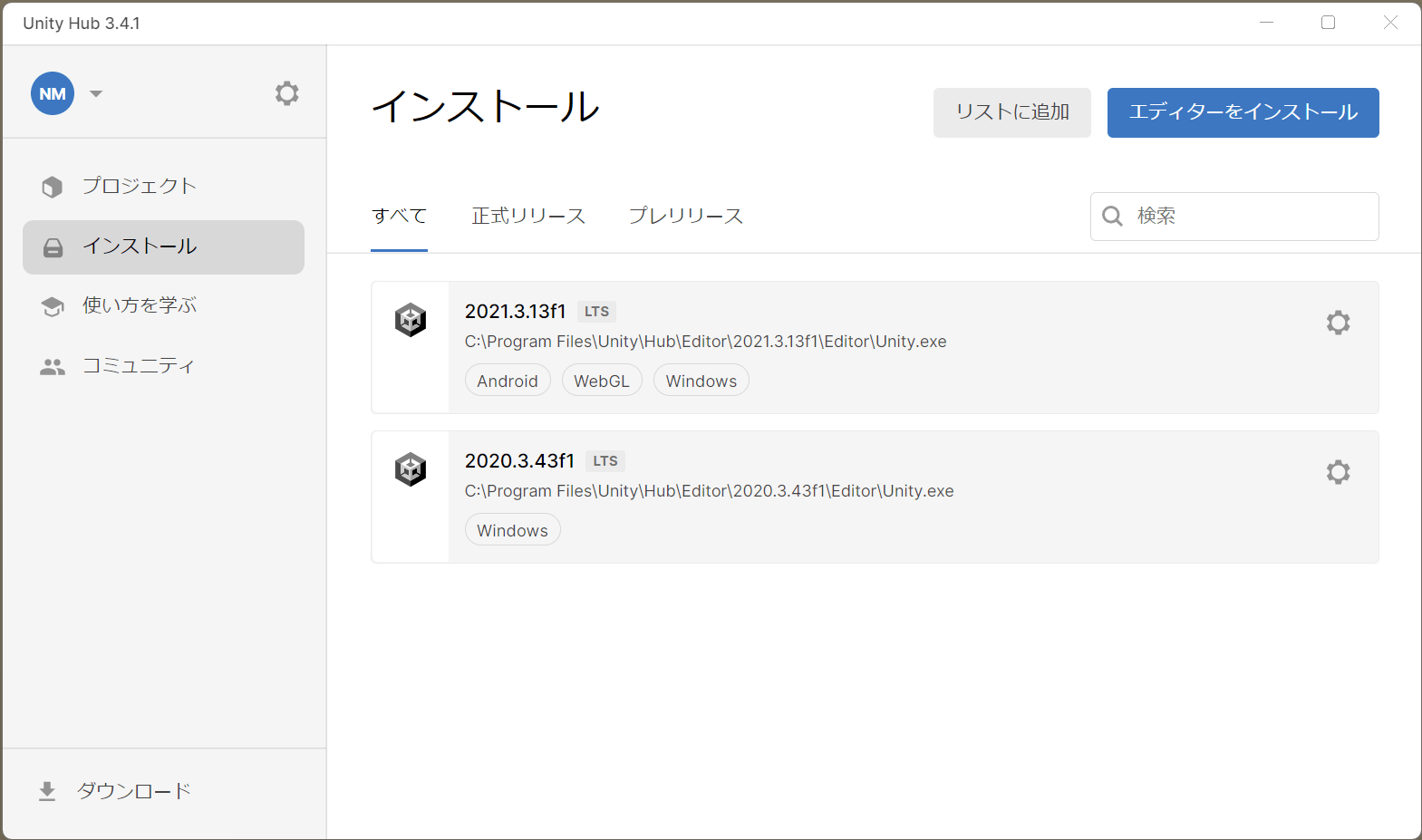Click WebGL module tag
The height and width of the screenshot is (840, 1422).
coord(602,381)
